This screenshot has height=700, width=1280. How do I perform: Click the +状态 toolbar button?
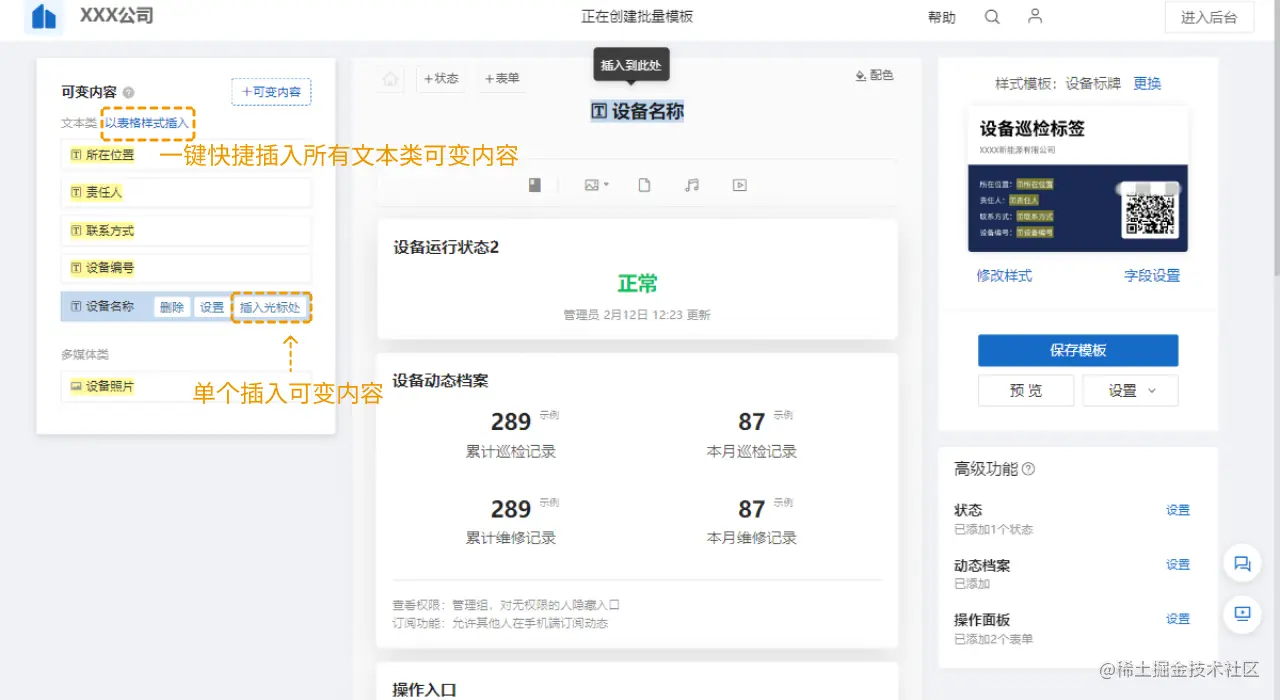(441, 79)
